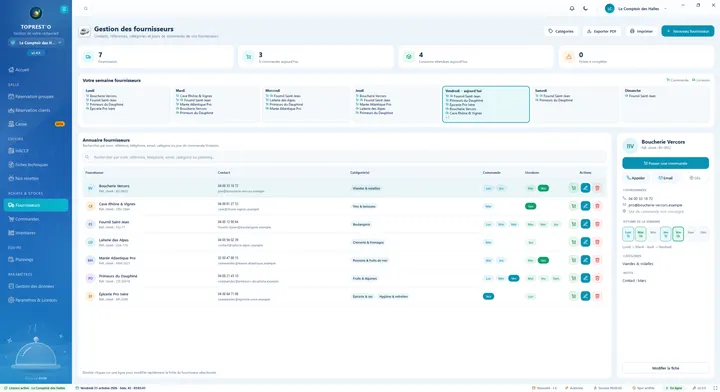Click the cart icon on the Marée Atlantique Pro row
The width and height of the screenshot is (720, 392).
click(574, 260)
